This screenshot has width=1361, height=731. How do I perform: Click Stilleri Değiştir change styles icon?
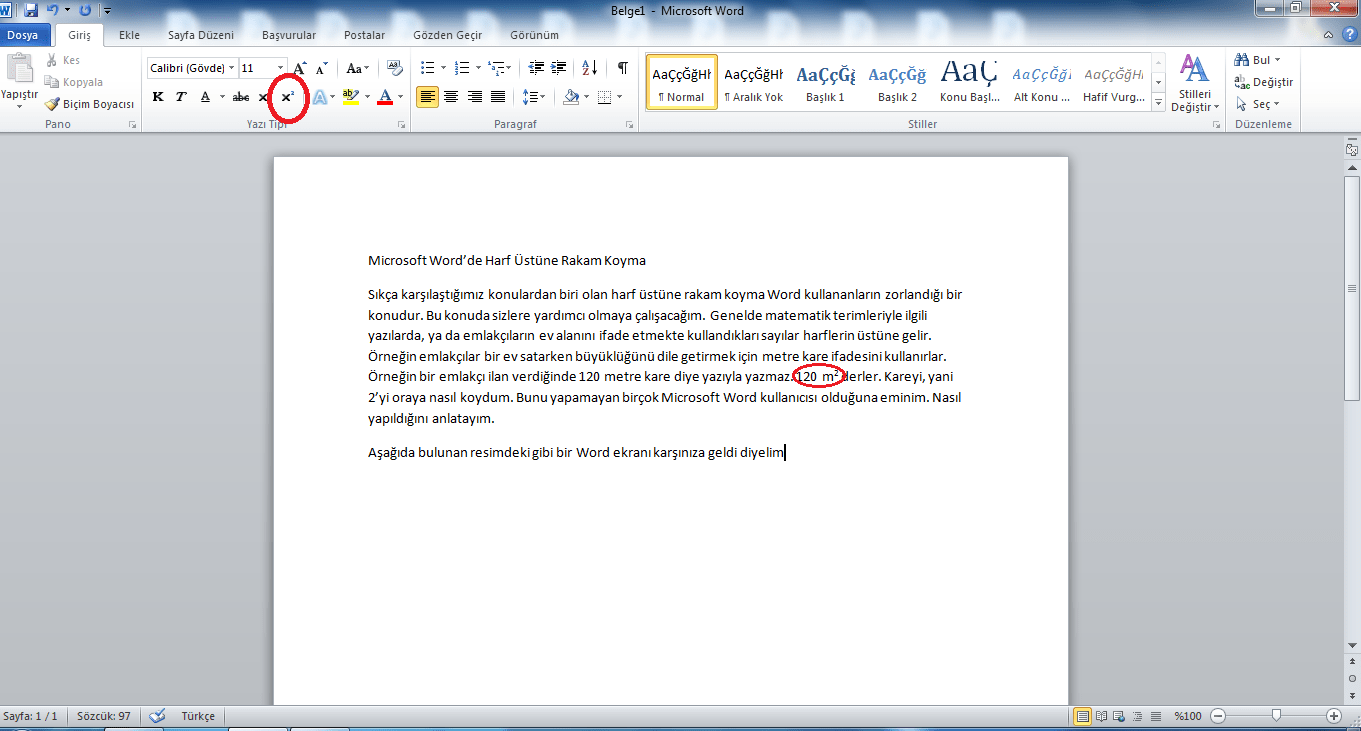pos(1194,82)
